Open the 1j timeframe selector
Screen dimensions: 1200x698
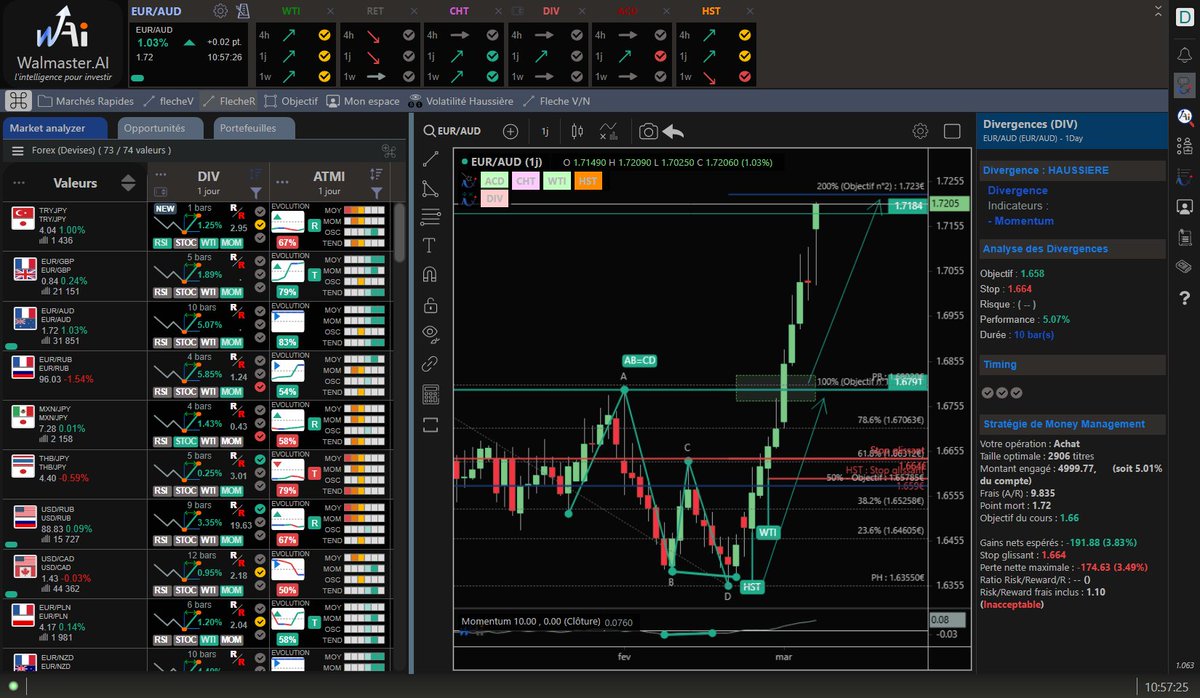(x=545, y=131)
